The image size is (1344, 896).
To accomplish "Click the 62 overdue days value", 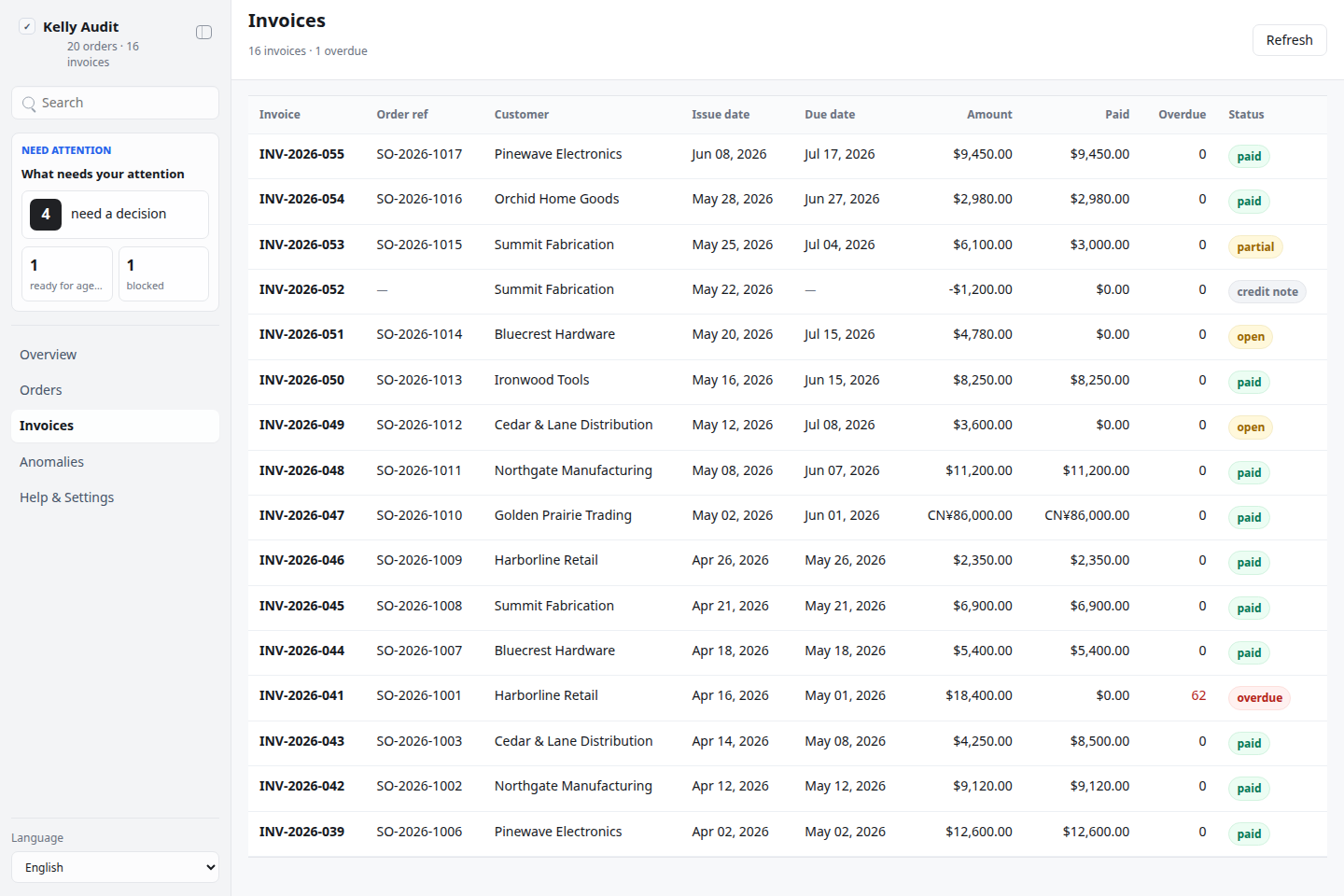I will pyautogui.click(x=1198, y=695).
